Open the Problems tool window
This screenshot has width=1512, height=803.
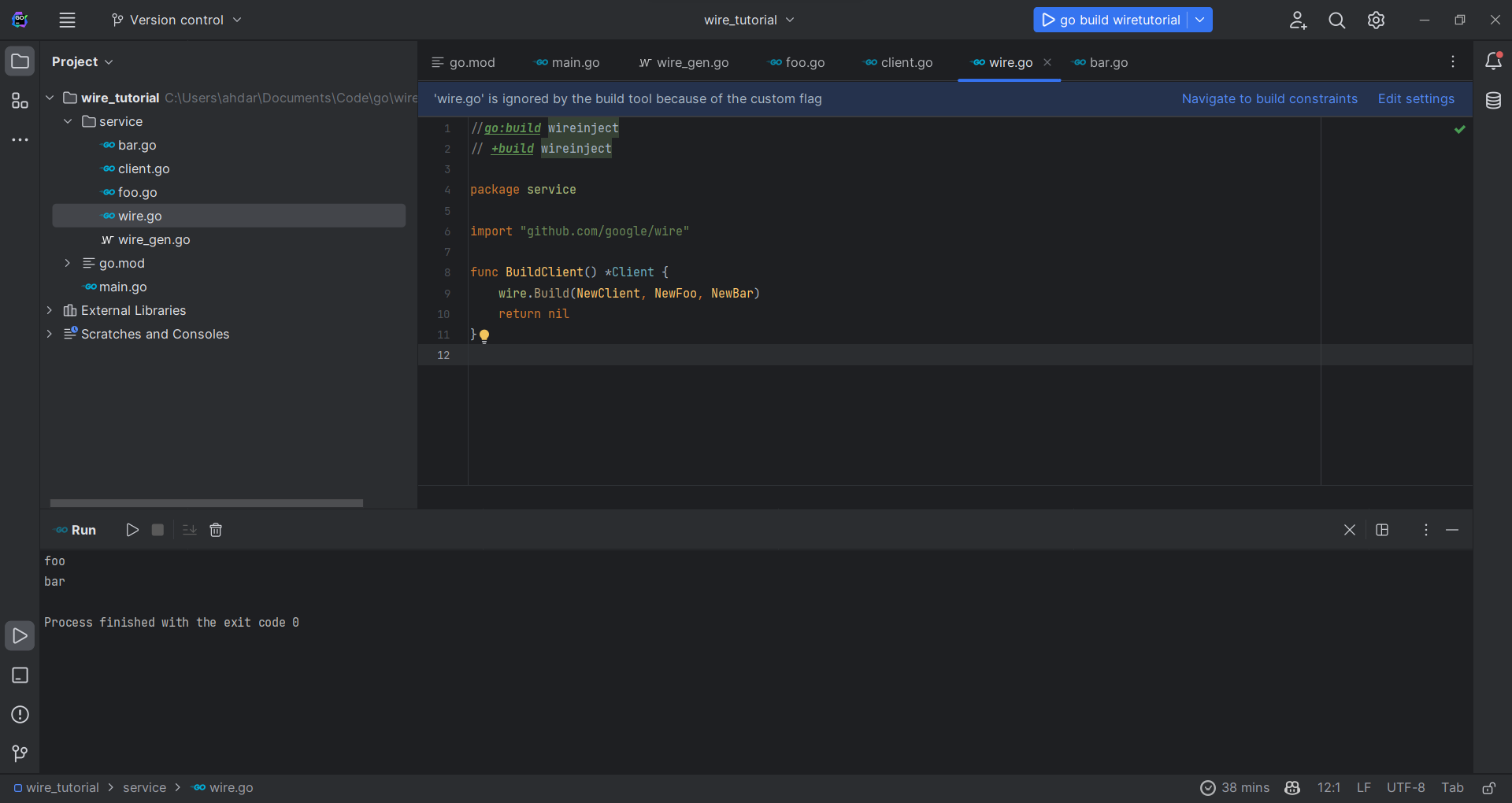pyautogui.click(x=20, y=715)
